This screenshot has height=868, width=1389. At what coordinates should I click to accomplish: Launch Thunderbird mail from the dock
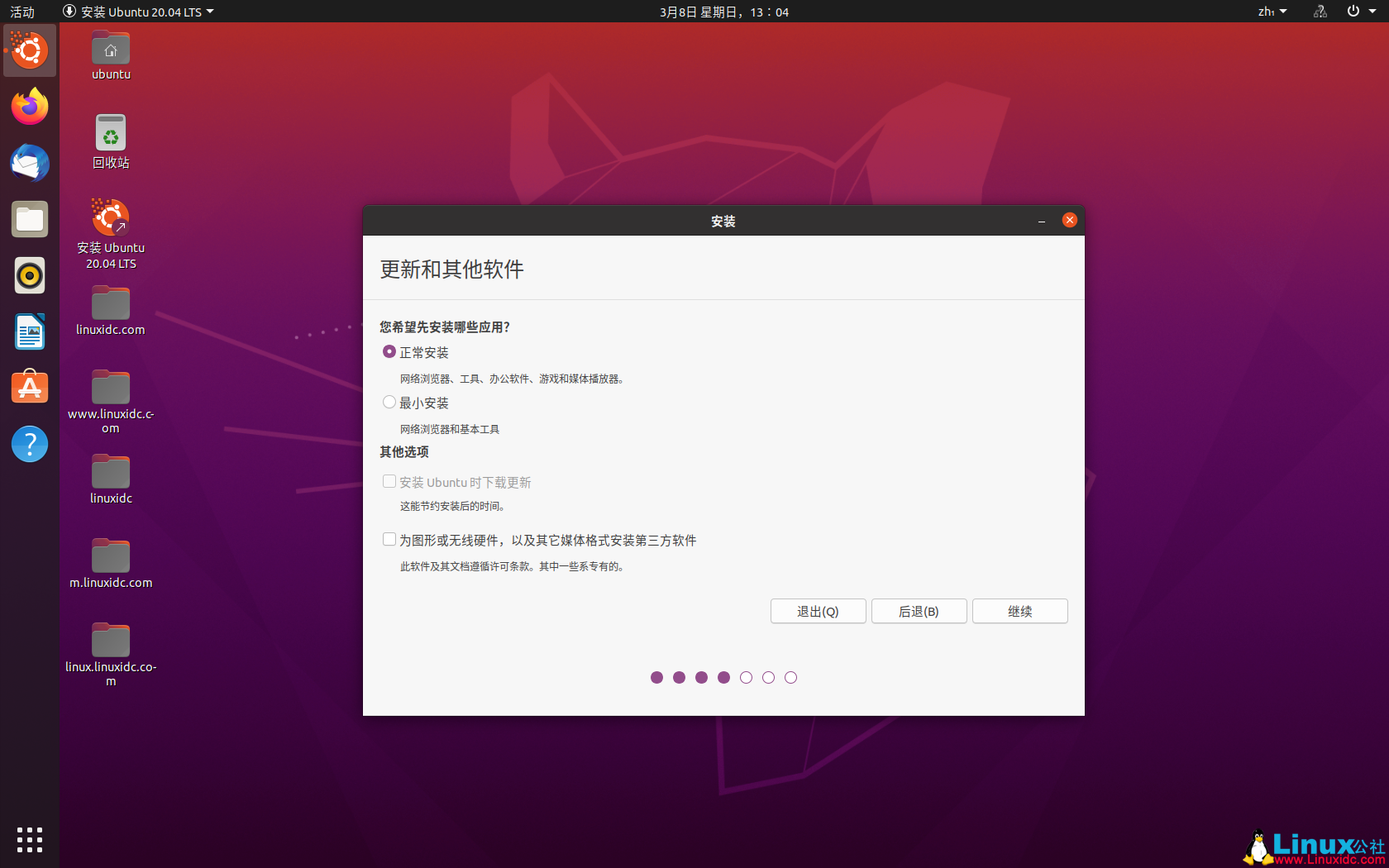[29, 164]
